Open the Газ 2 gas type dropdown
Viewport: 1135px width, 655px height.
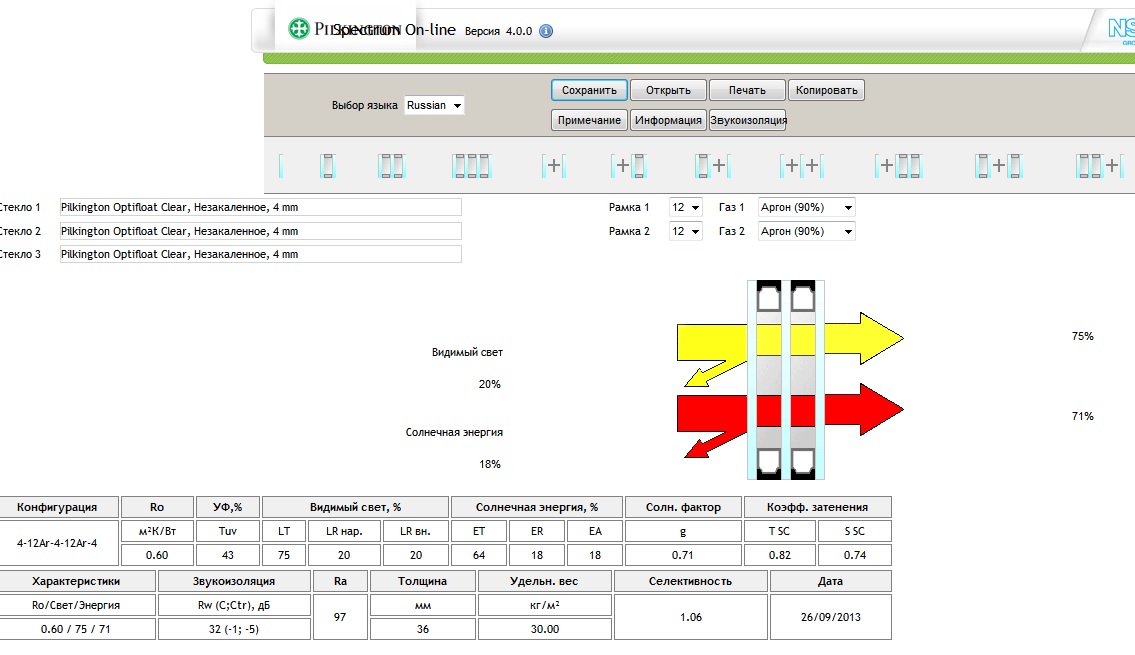[x=806, y=232]
